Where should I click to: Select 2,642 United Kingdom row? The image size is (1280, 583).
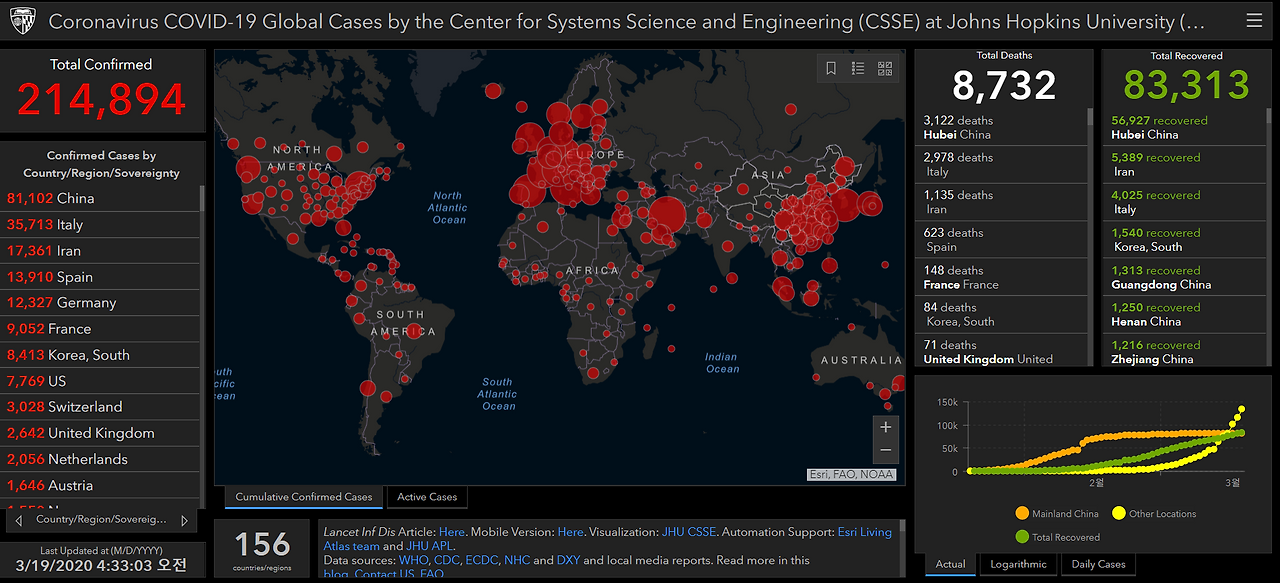click(x=100, y=432)
